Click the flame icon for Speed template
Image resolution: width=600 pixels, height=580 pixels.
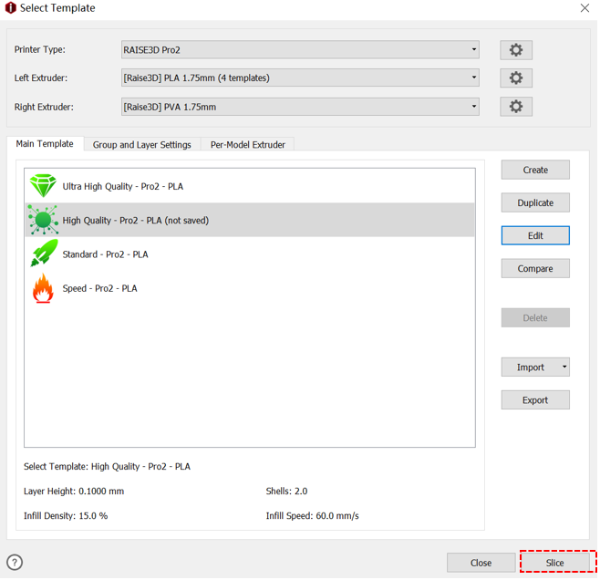click(x=43, y=288)
